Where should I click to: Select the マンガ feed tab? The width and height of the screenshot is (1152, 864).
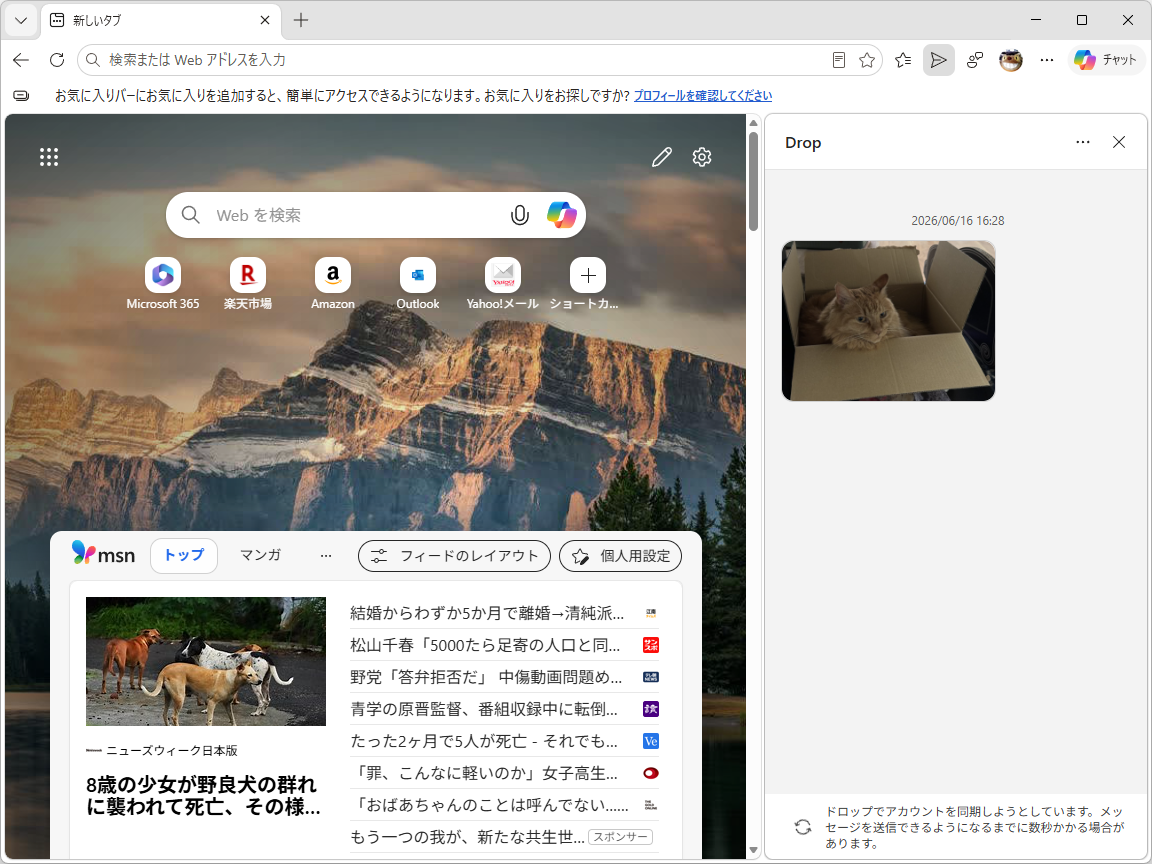[x=260, y=555]
